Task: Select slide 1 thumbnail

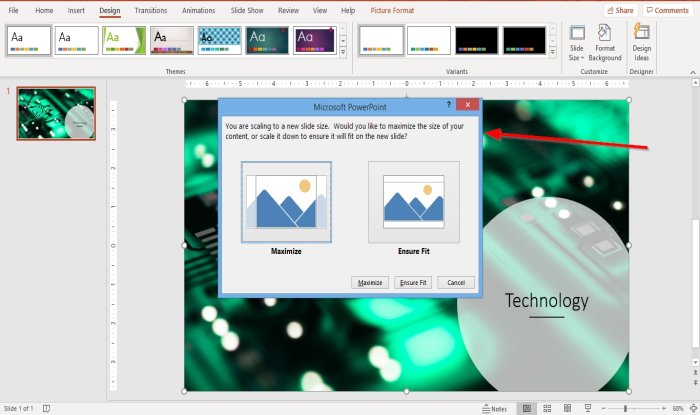Action: click(x=56, y=113)
